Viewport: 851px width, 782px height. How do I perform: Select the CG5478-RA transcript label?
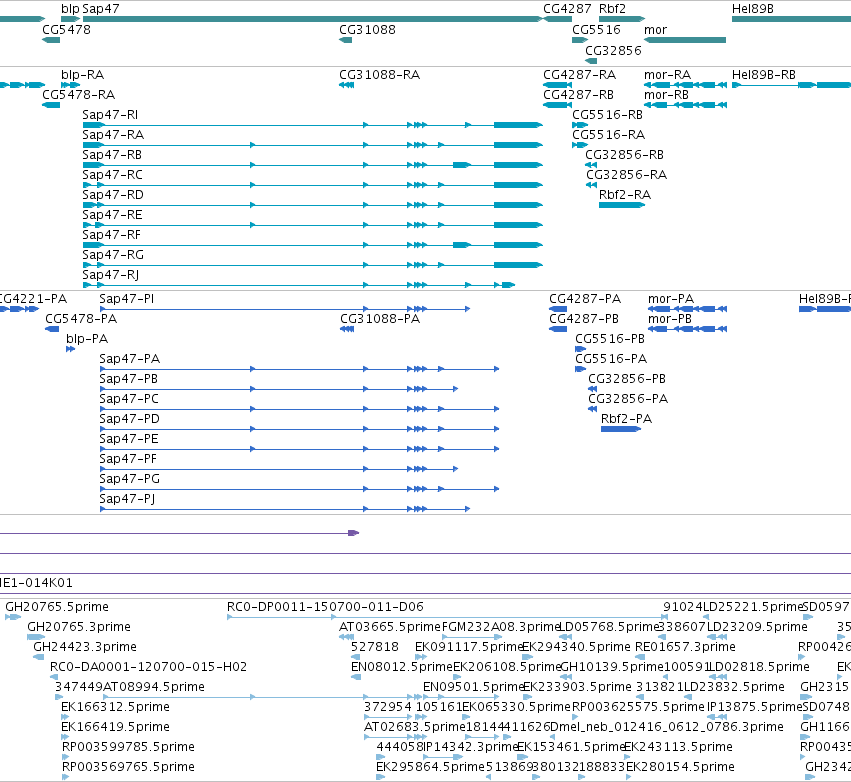[x=79, y=95]
